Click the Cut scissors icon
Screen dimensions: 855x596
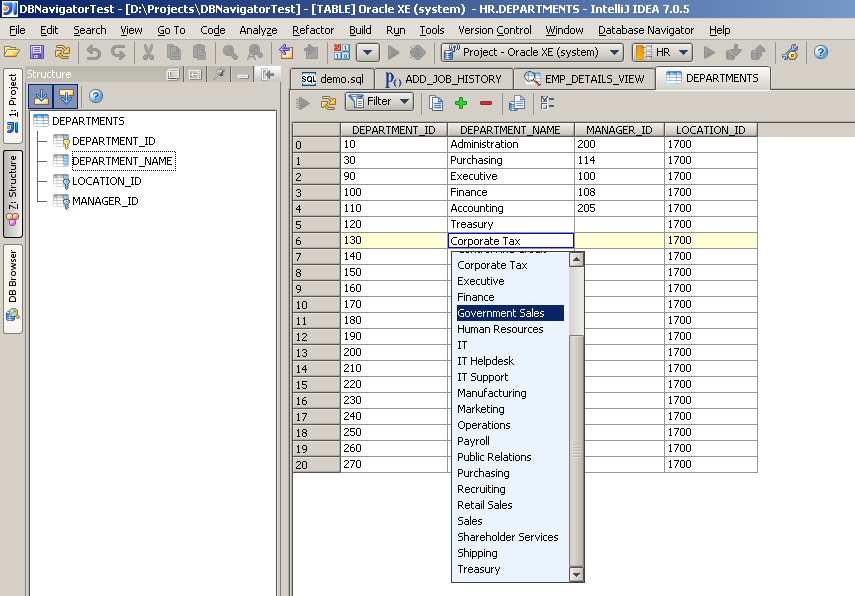point(148,52)
